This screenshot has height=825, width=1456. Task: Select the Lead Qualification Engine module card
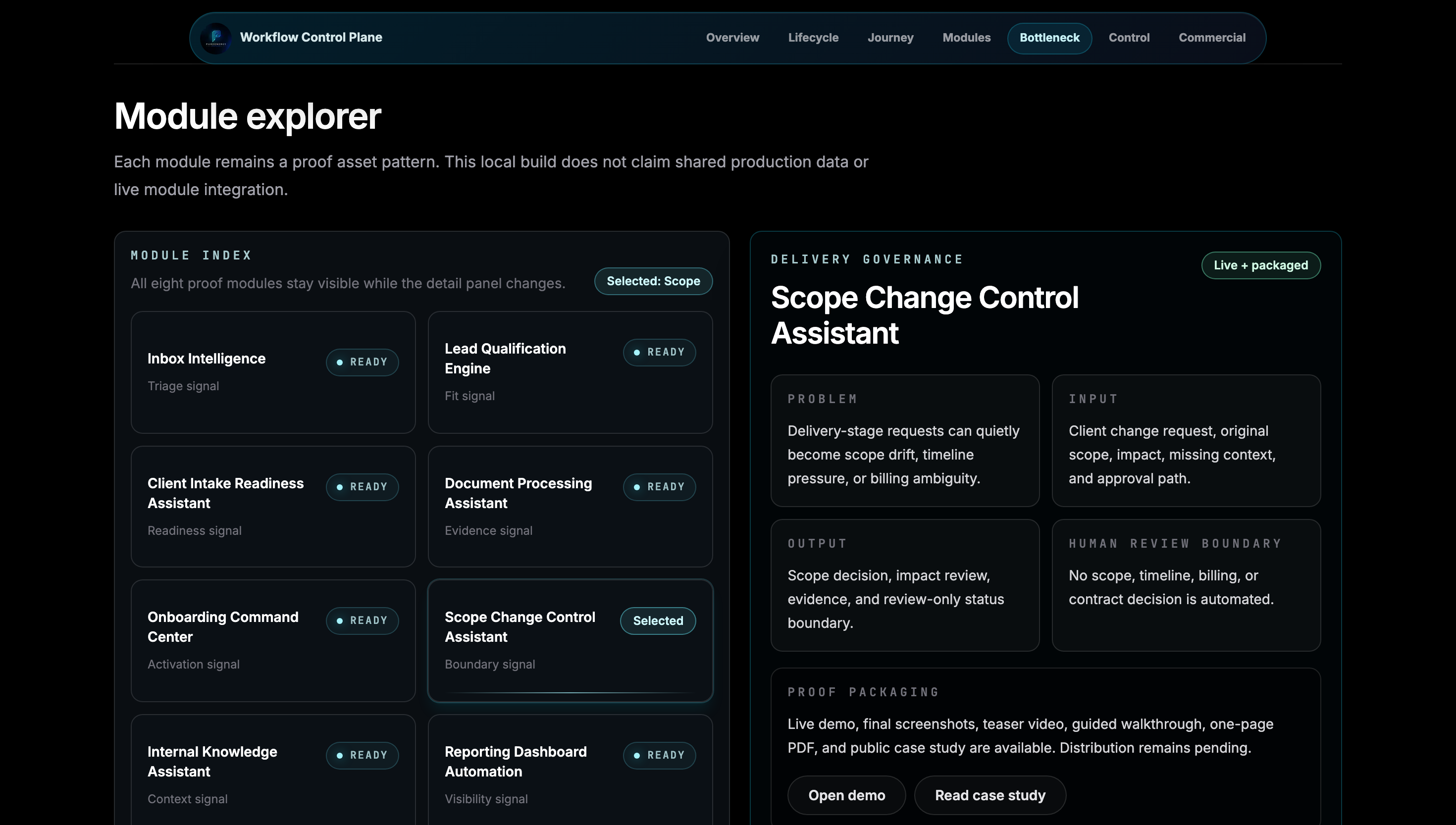570,372
